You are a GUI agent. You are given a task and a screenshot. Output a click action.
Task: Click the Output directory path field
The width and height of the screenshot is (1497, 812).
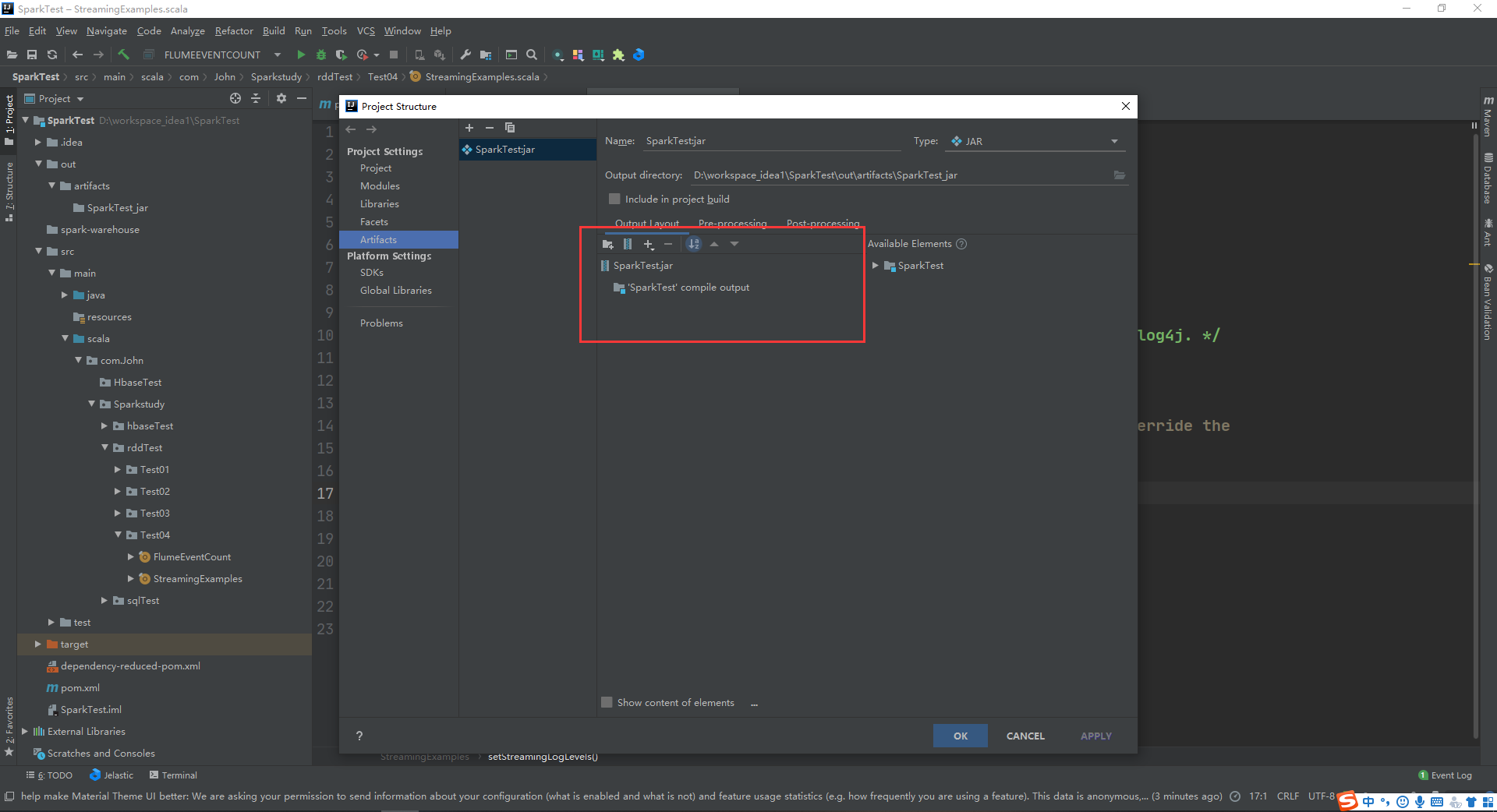(x=901, y=175)
